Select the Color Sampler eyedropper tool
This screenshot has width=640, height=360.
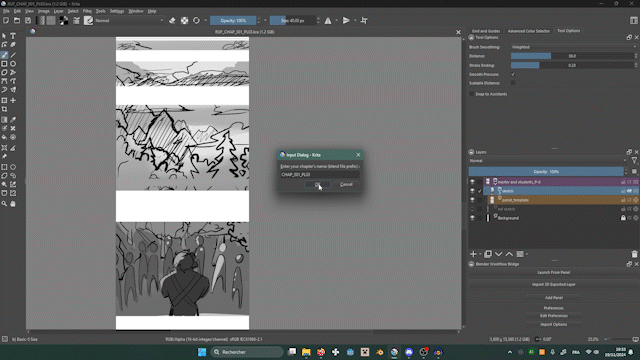click(x=13, y=120)
